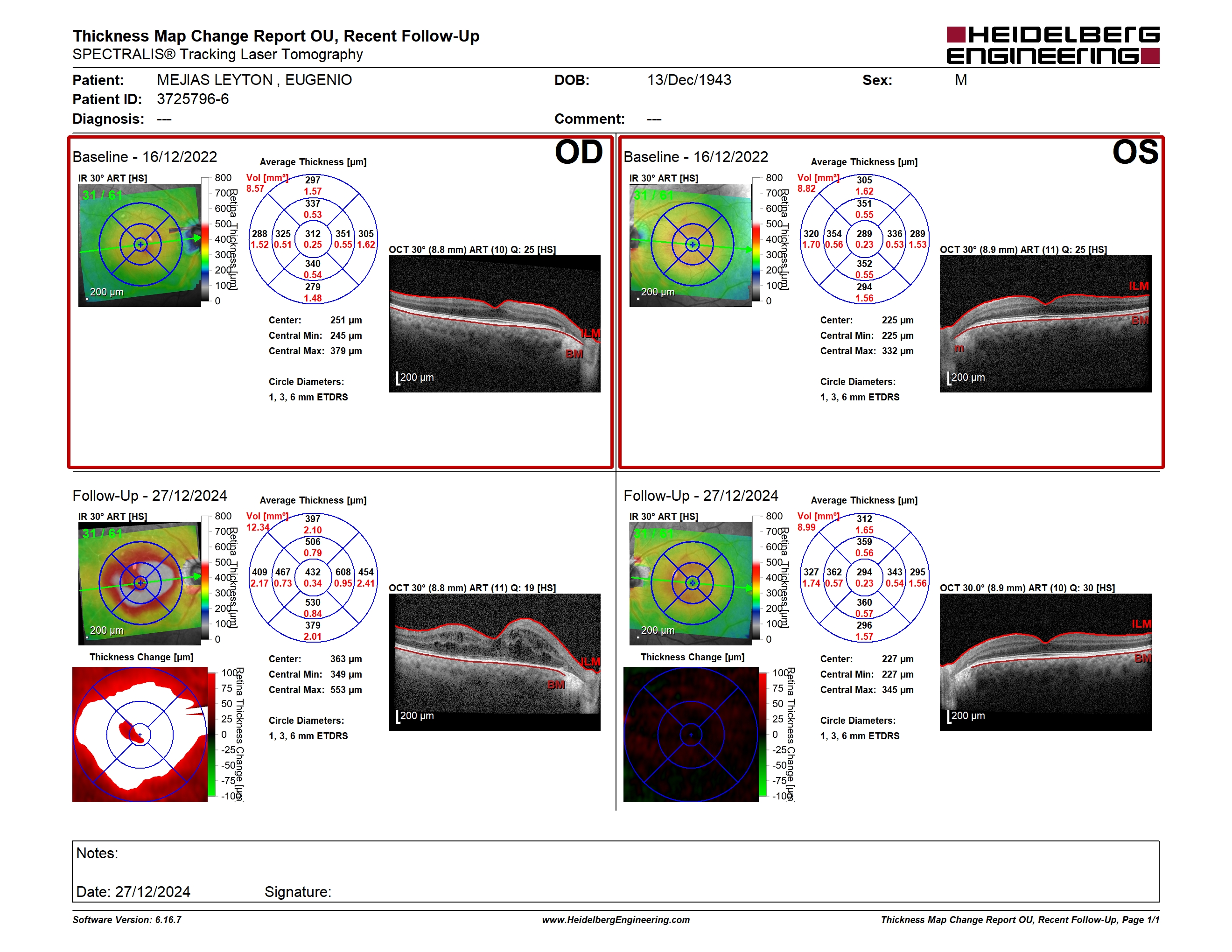Click the OD thickness change color scale
Viewport: 1232px width, 952px height.
point(212,735)
